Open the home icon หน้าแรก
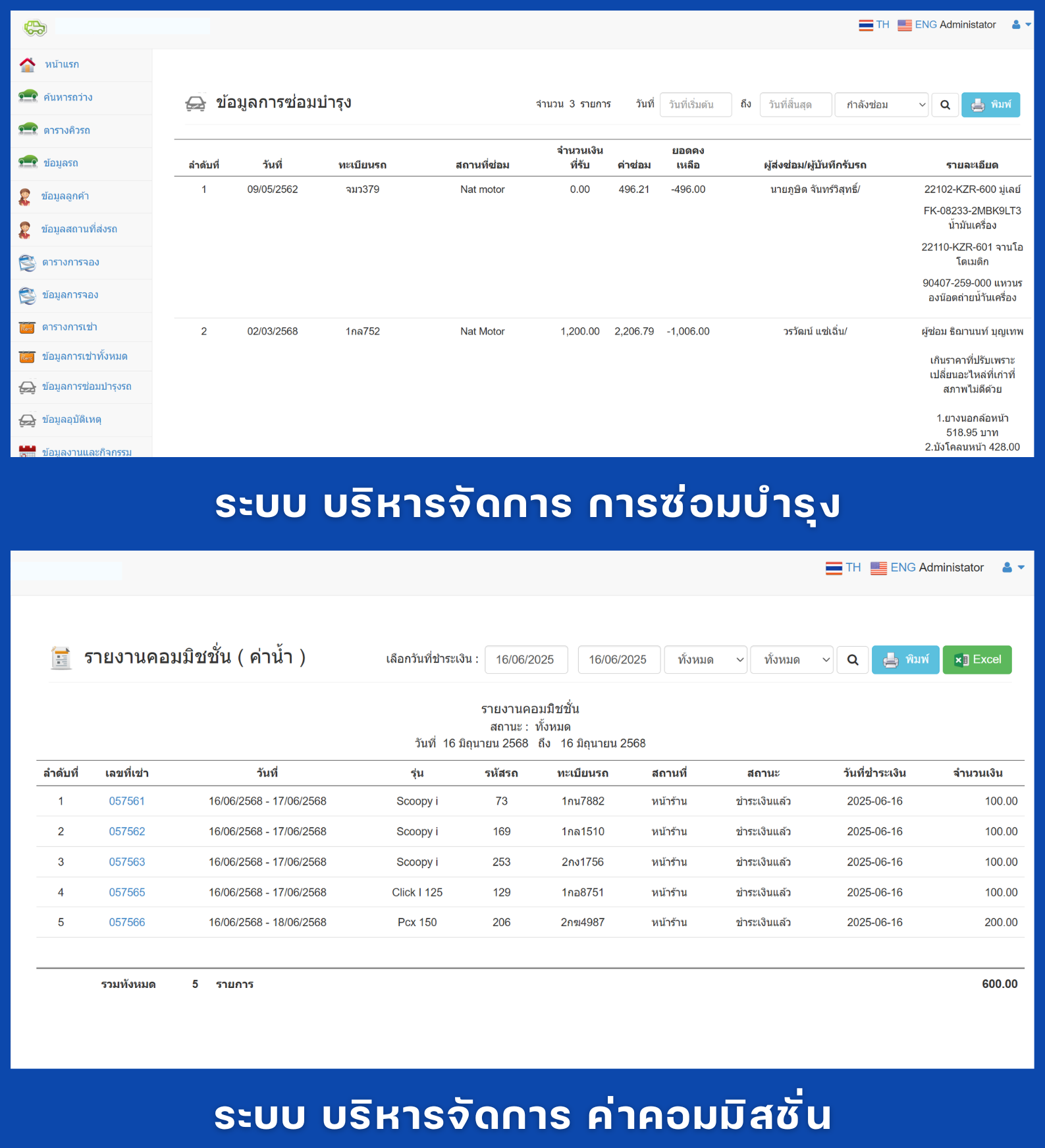 pyautogui.click(x=28, y=65)
